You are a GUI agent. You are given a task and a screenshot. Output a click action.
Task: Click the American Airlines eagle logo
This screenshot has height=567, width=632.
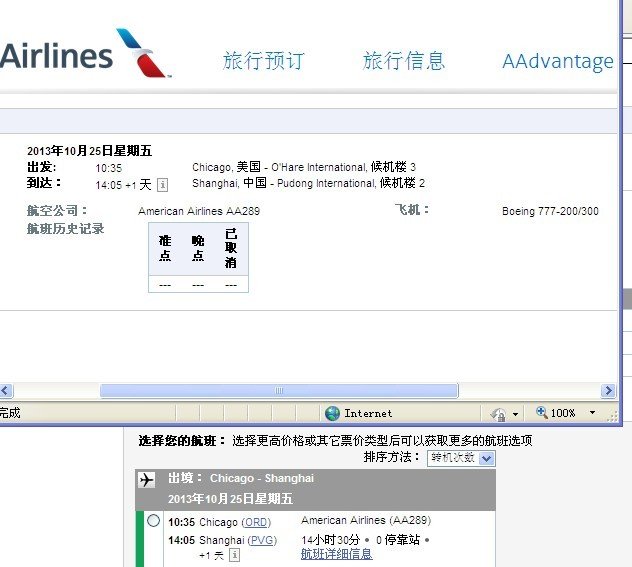pos(143,52)
